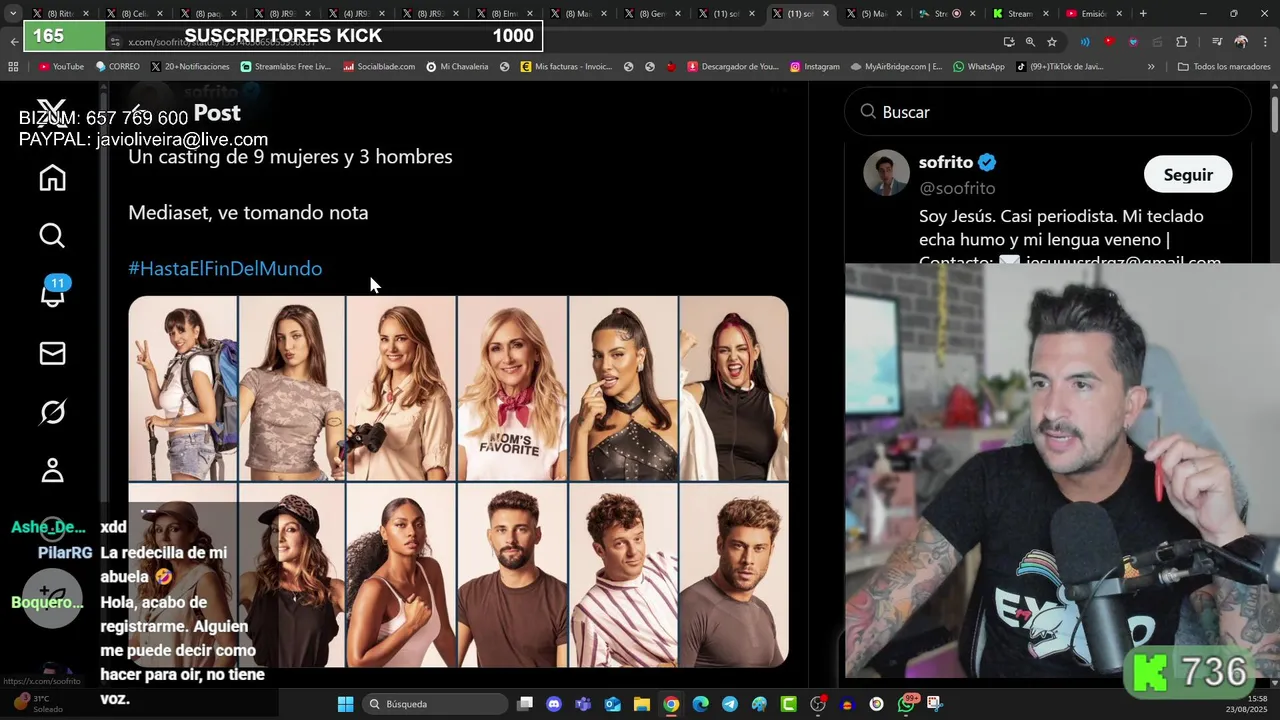Open the tab search dropdown arrow
The width and height of the screenshot is (1280, 720).
(x=13, y=13)
